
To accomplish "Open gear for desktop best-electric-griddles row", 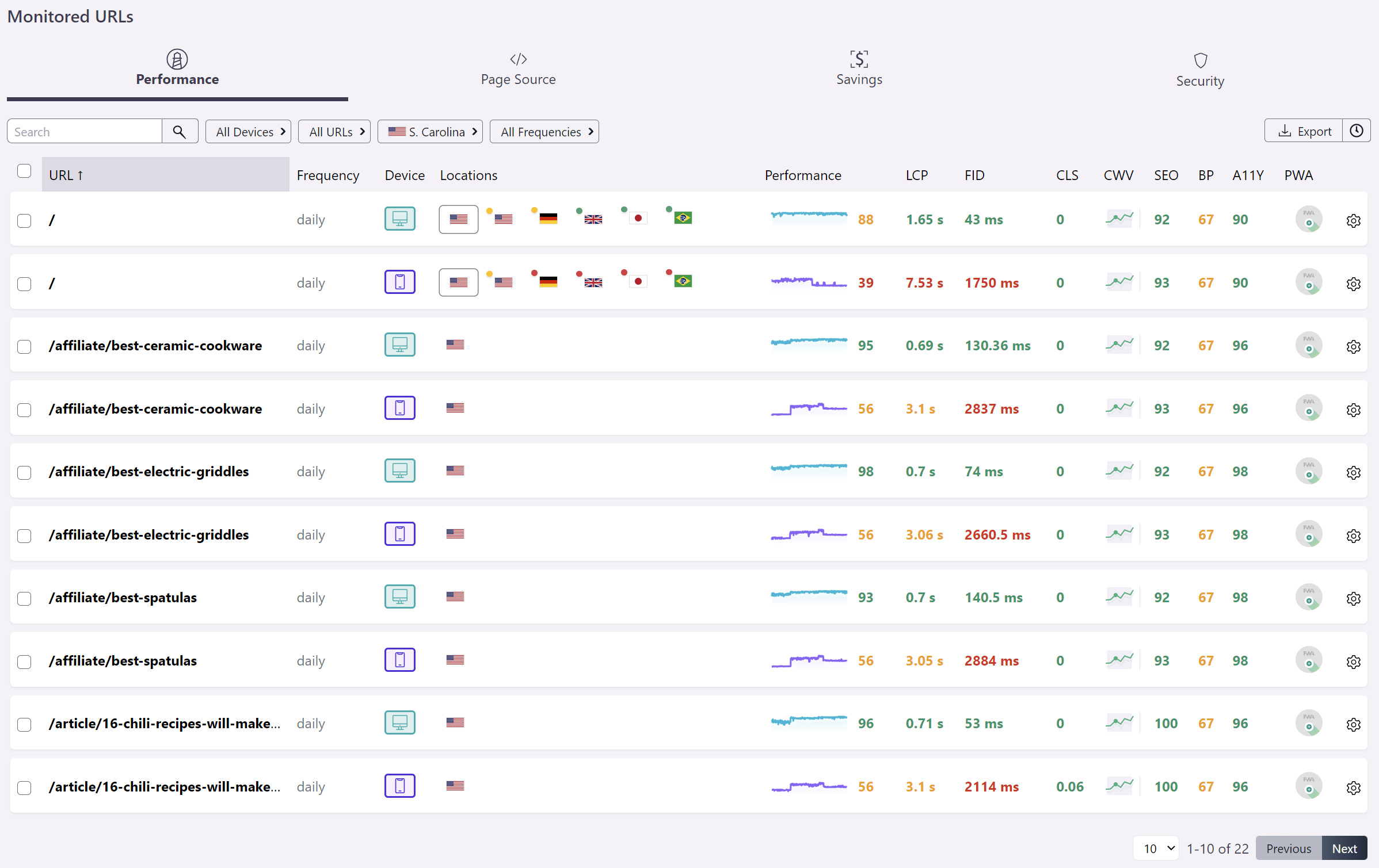I will [x=1353, y=472].
